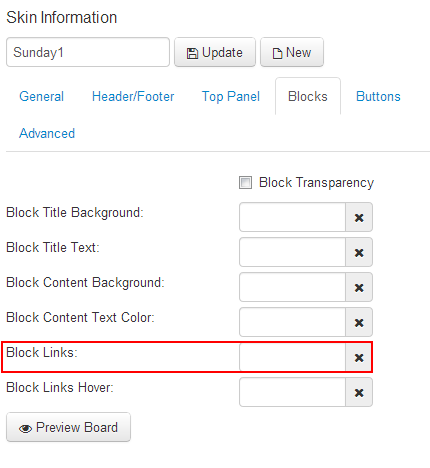Clear the Block Content Text Color value
The height and width of the screenshot is (468, 430).
point(359,322)
